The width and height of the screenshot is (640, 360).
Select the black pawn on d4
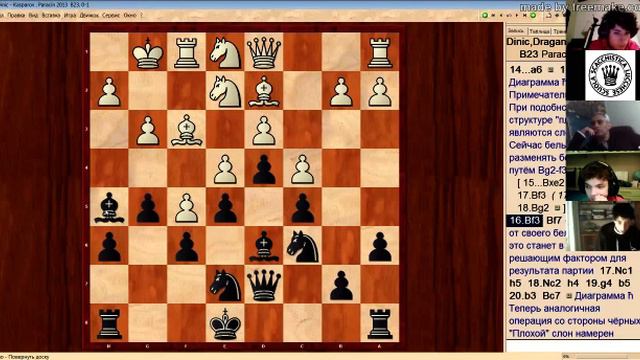coord(264,169)
